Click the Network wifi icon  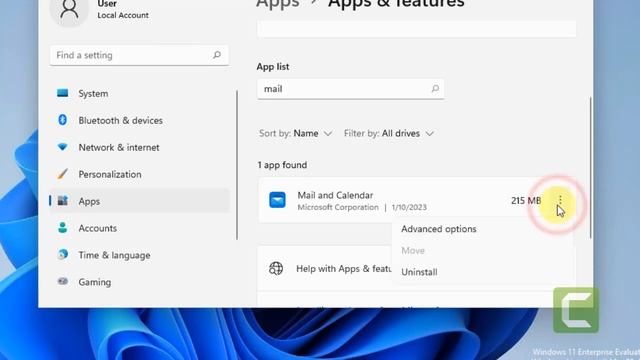pyautogui.click(x=62, y=147)
